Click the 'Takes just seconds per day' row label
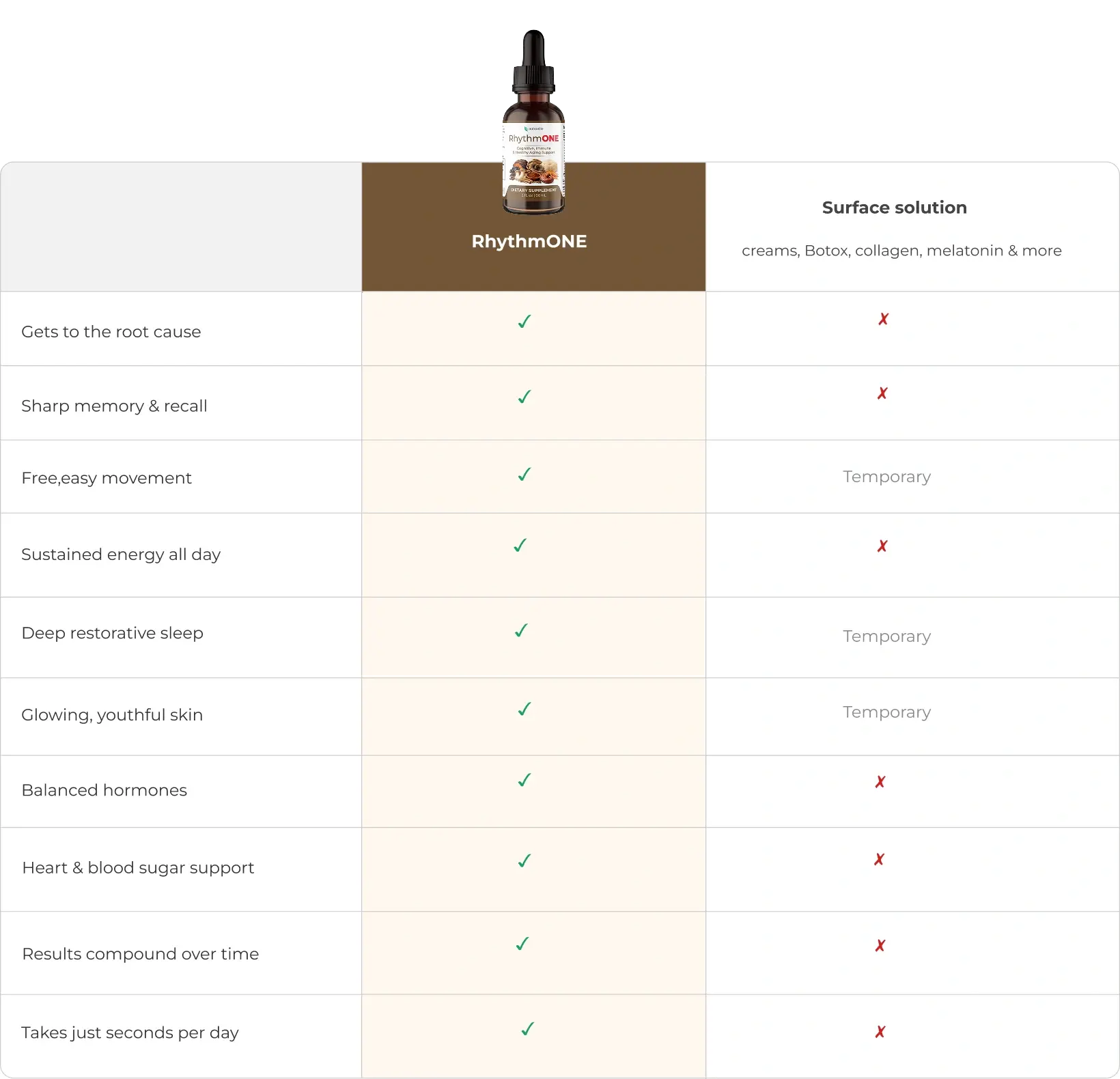 point(130,1033)
